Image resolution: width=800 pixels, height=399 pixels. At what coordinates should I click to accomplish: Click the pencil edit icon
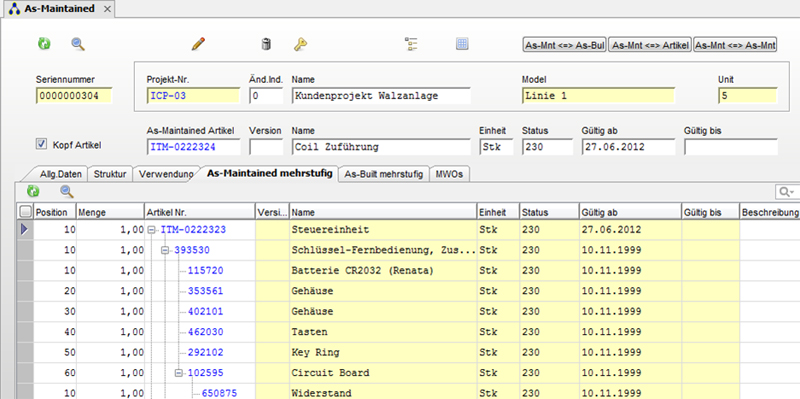pos(198,44)
